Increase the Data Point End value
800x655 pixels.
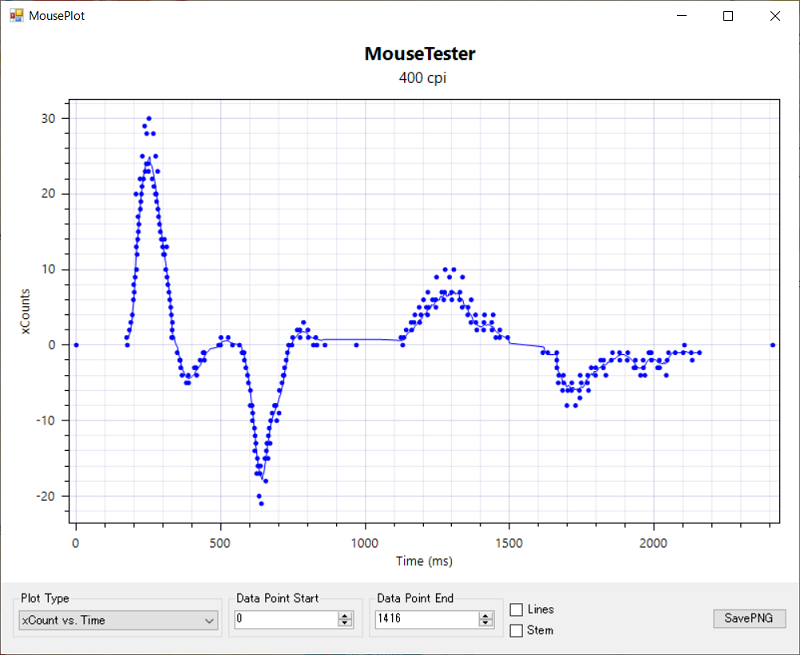tap(486, 615)
